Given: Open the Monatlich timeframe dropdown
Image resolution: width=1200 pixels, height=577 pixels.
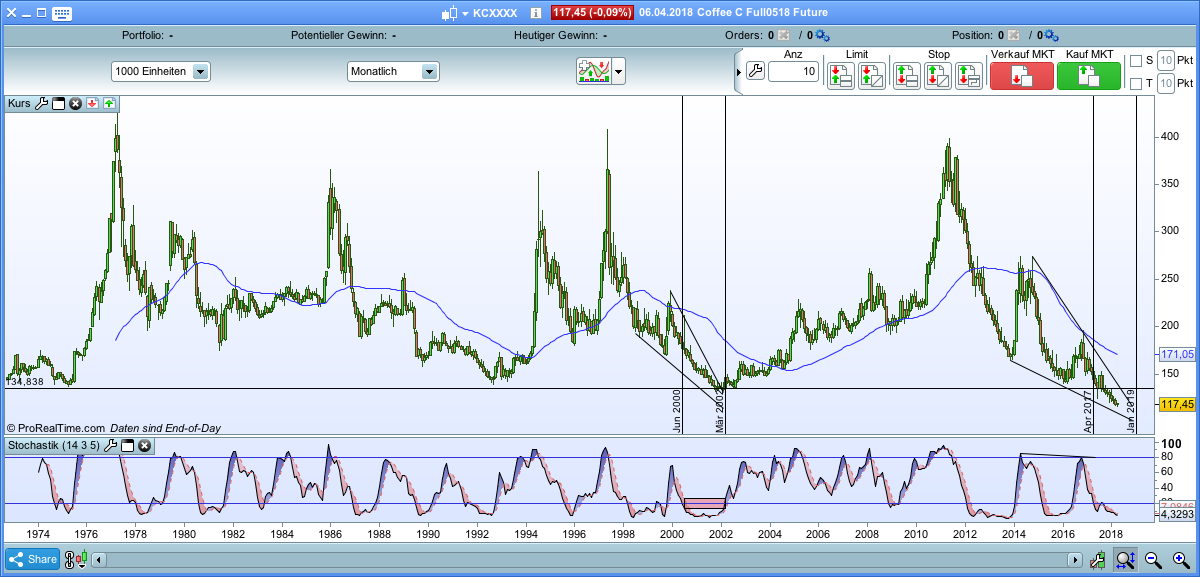Looking at the screenshot, I should 393,72.
